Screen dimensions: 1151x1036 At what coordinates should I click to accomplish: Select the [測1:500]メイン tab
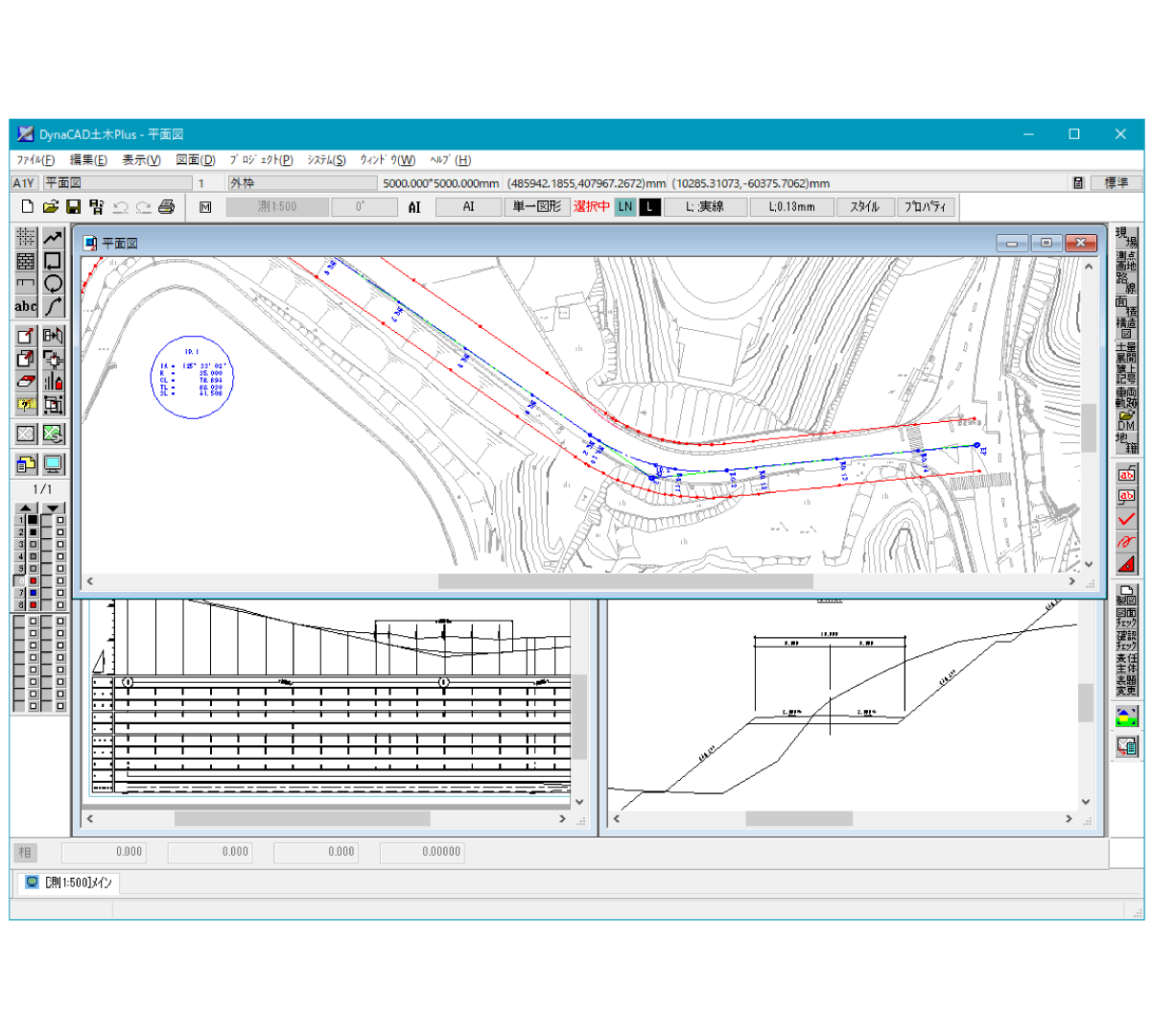(69, 883)
